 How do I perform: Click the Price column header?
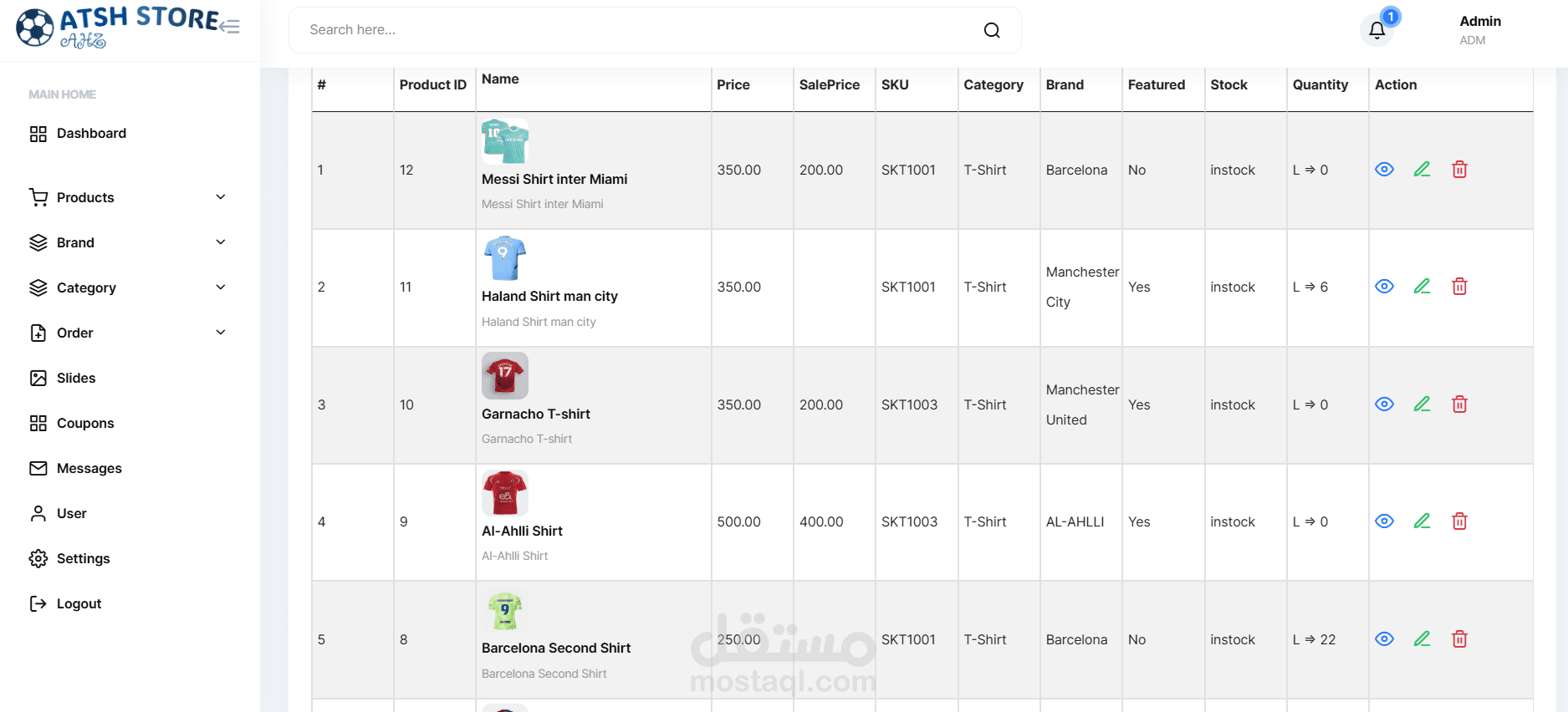tap(733, 84)
